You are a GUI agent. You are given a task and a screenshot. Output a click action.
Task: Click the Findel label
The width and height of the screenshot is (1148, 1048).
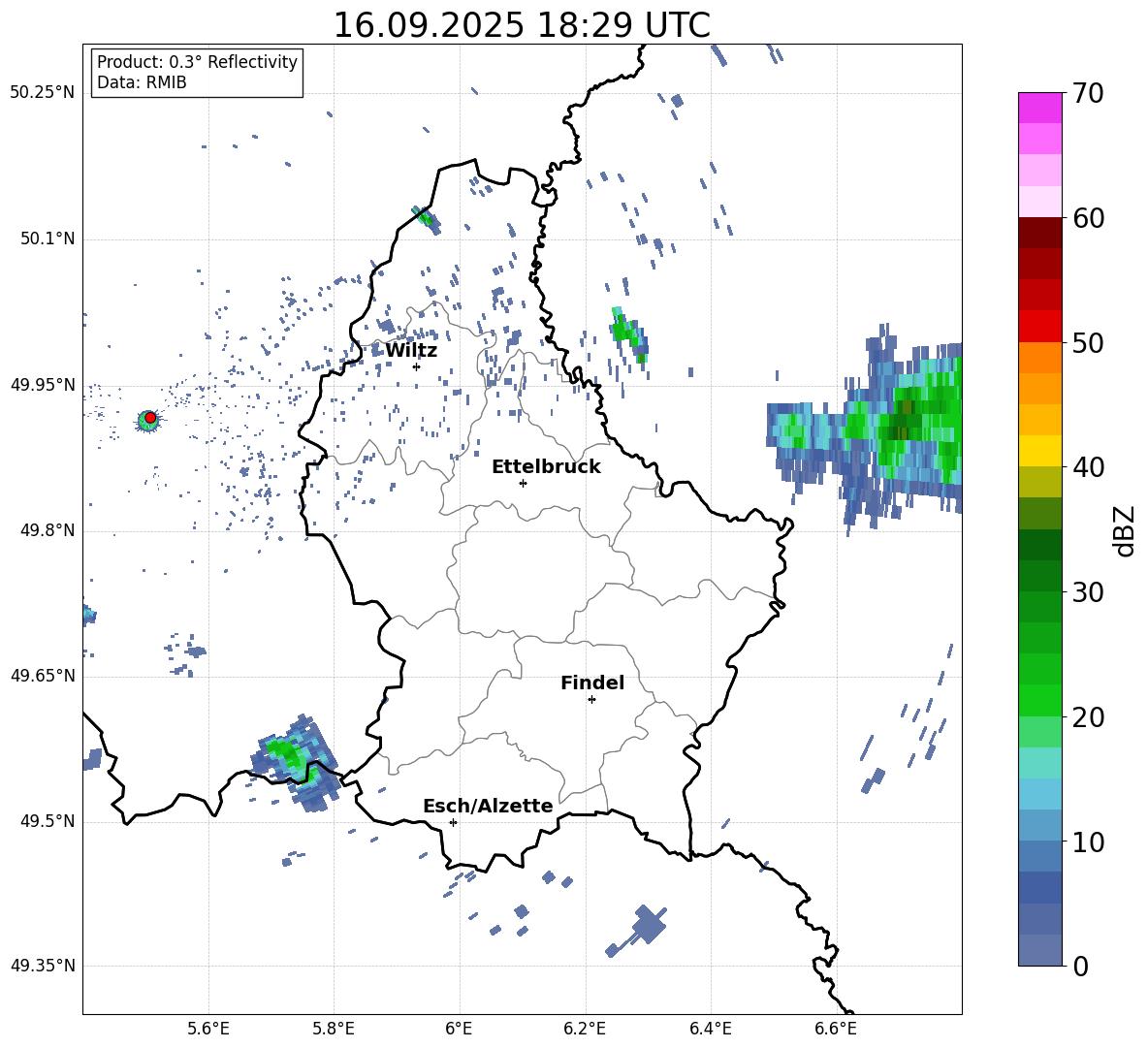pos(592,683)
